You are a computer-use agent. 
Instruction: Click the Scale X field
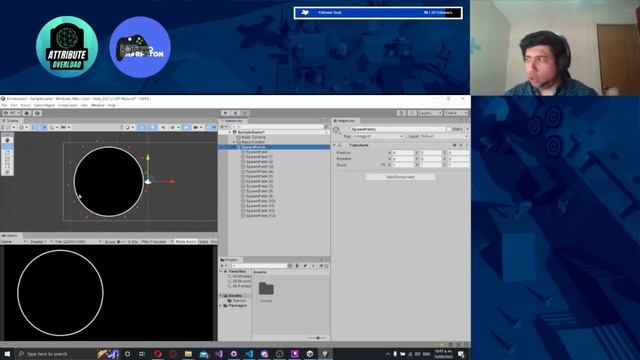pos(403,165)
